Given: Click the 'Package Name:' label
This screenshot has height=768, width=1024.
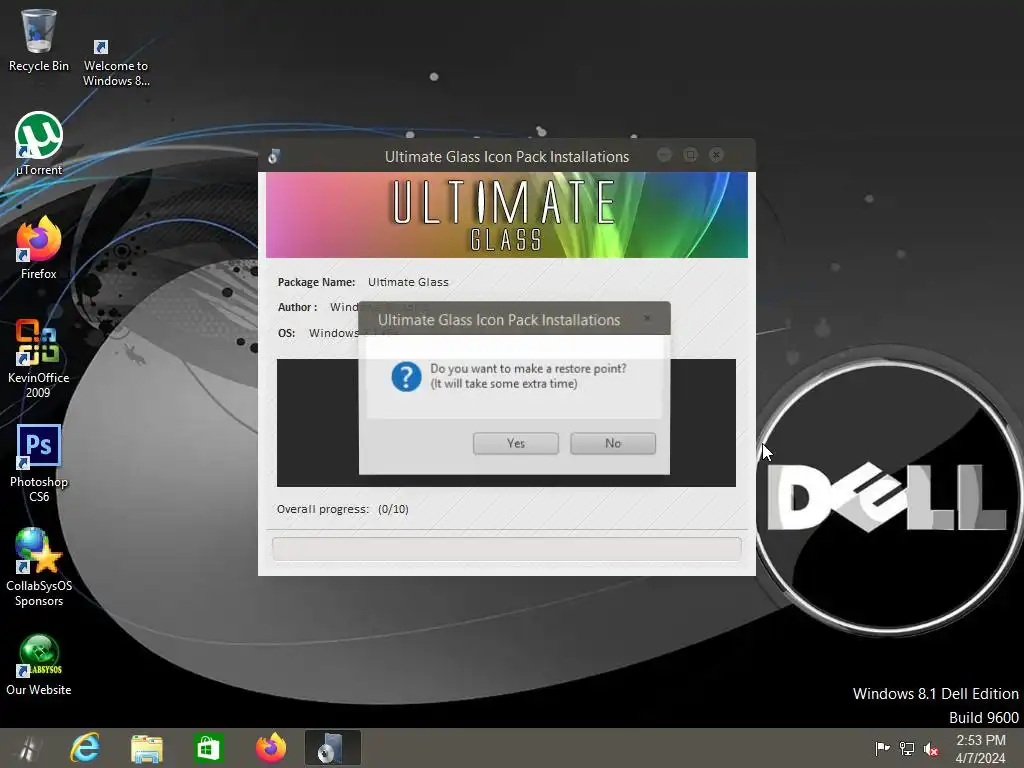Looking at the screenshot, I should [317, 282].
